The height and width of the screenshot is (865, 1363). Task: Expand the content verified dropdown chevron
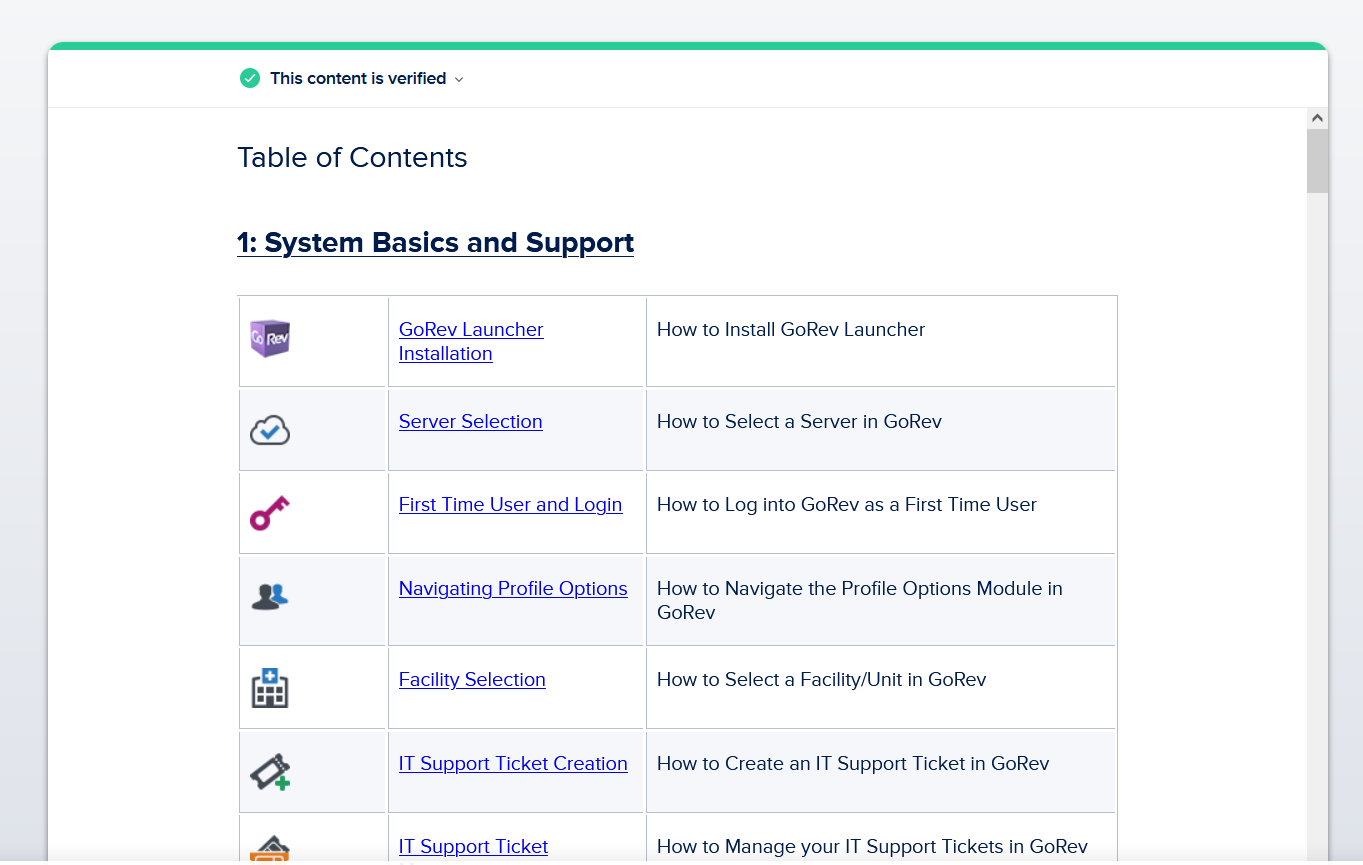[x=459, y=79]
